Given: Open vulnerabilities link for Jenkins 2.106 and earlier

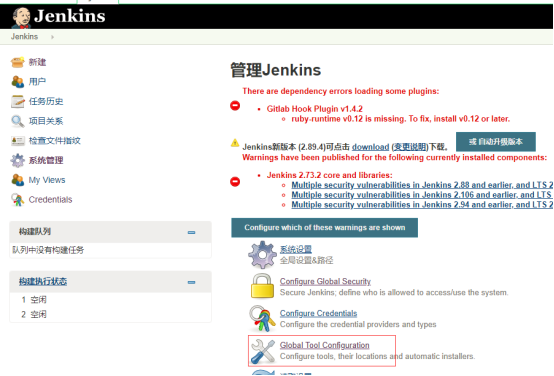Looking at the screenshot, I should click(422, 195).
